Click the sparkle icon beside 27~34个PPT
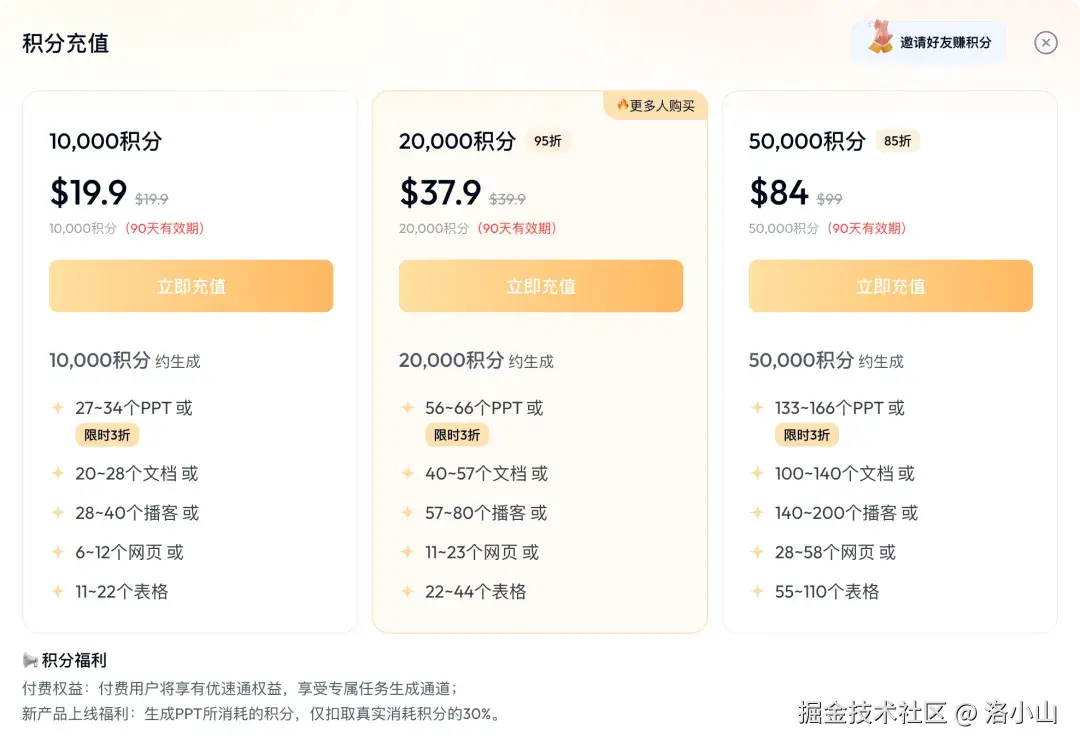This screenshot has width=1080, height=748. tap(58, 408)
